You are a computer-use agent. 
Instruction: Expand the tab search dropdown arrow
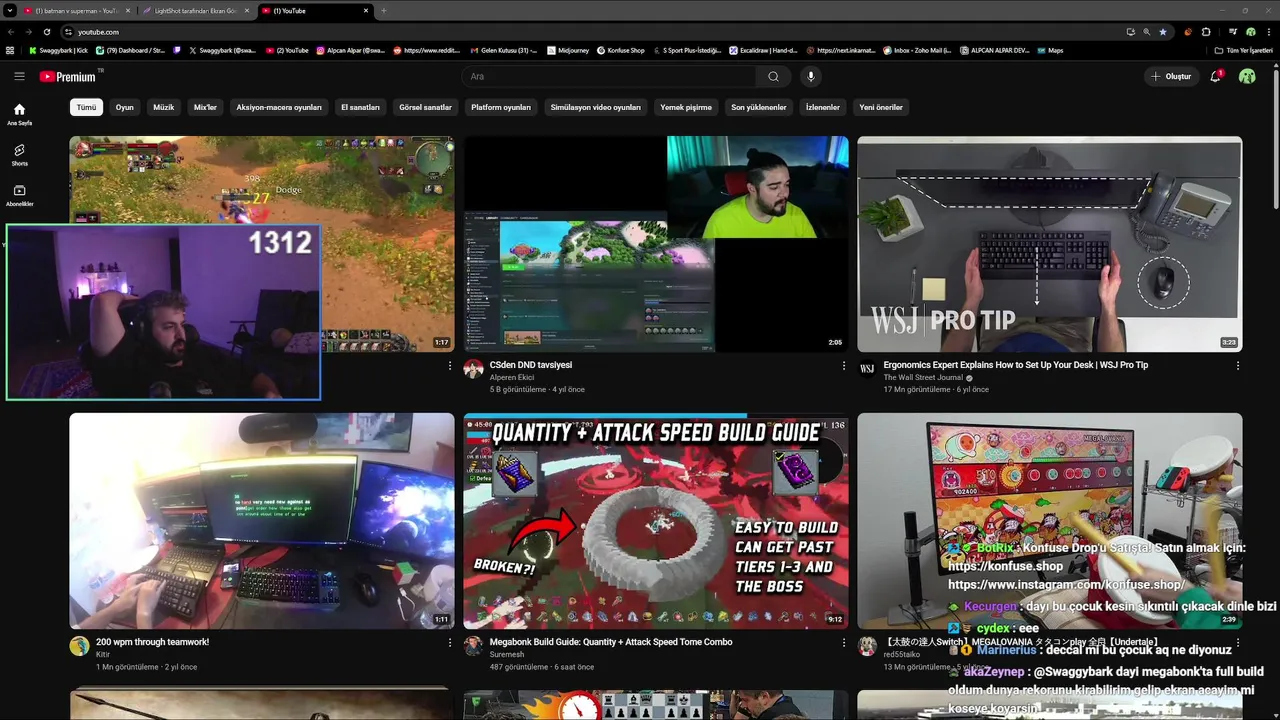(x=9, y=11)
